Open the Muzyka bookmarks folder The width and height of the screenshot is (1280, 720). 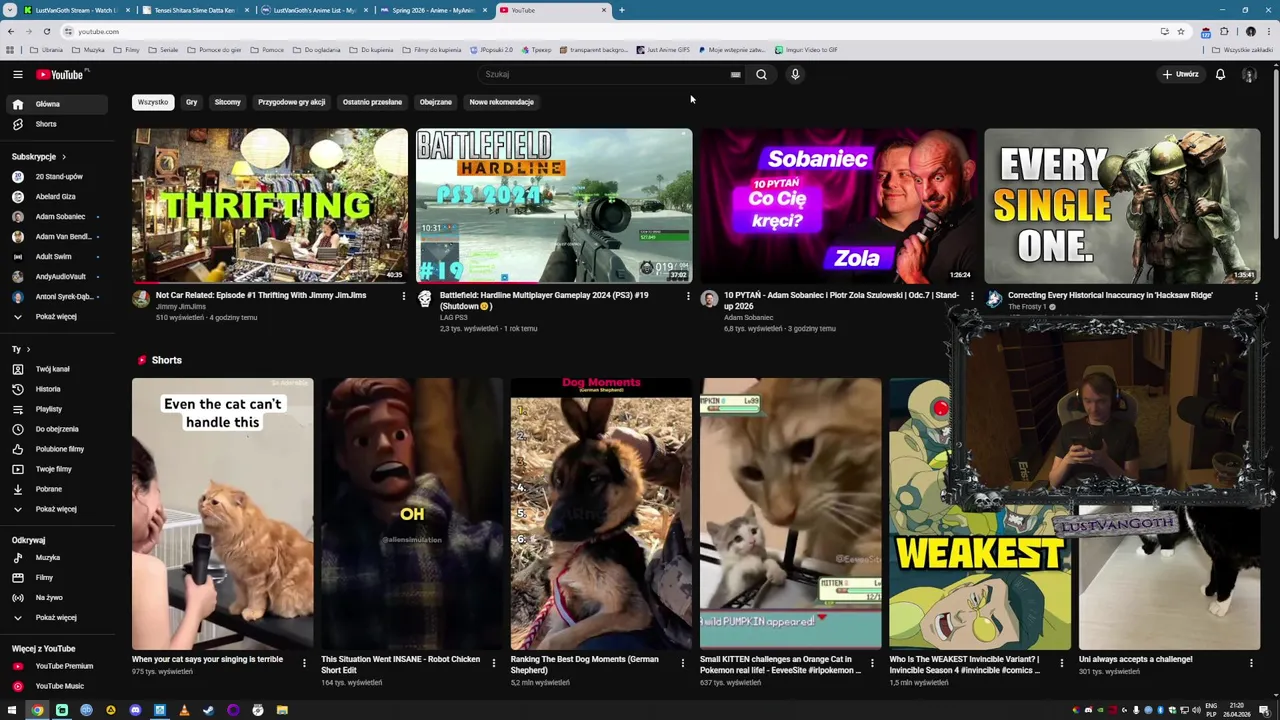click(89, 50)
